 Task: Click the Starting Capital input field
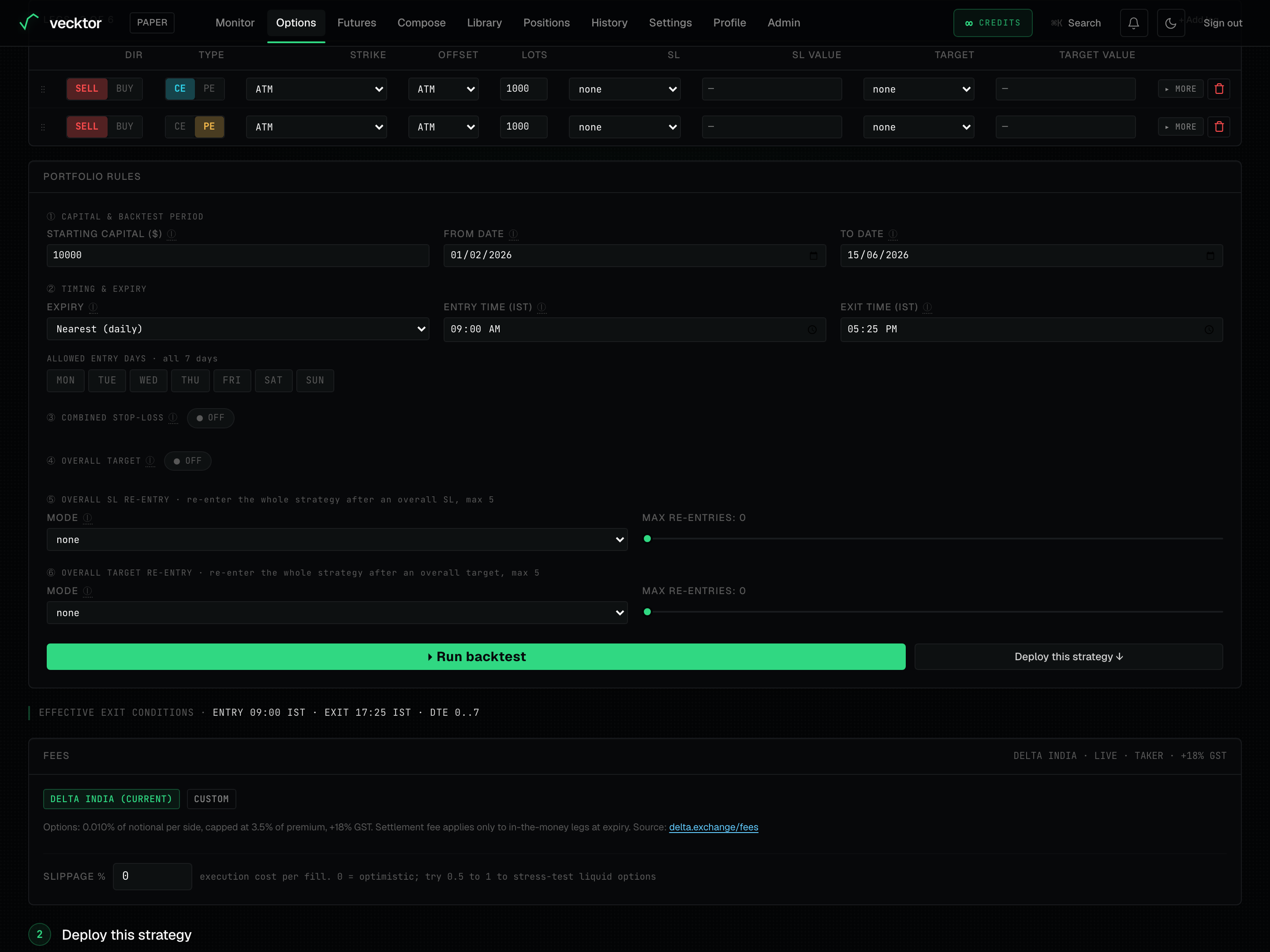click(238, 255)
